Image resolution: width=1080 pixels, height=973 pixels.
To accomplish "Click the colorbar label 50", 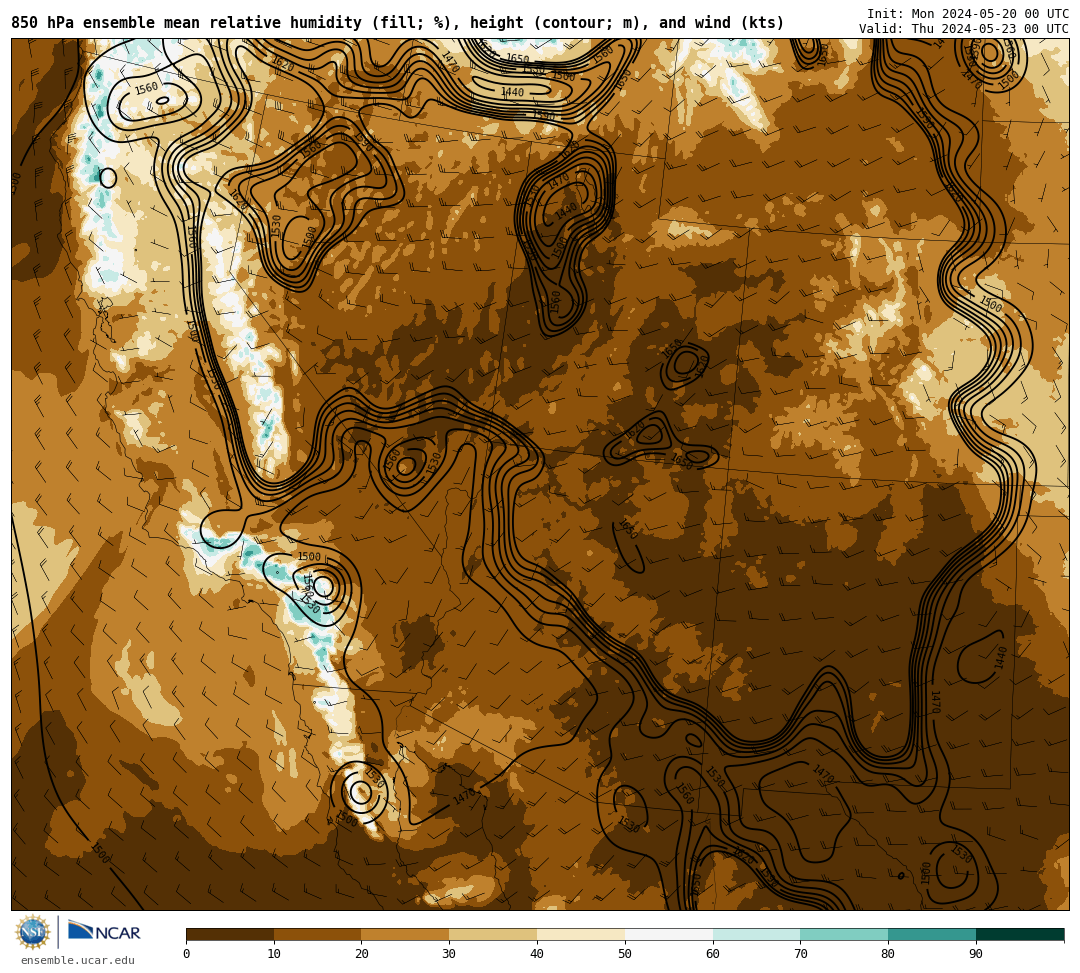I will coord(625,954).
